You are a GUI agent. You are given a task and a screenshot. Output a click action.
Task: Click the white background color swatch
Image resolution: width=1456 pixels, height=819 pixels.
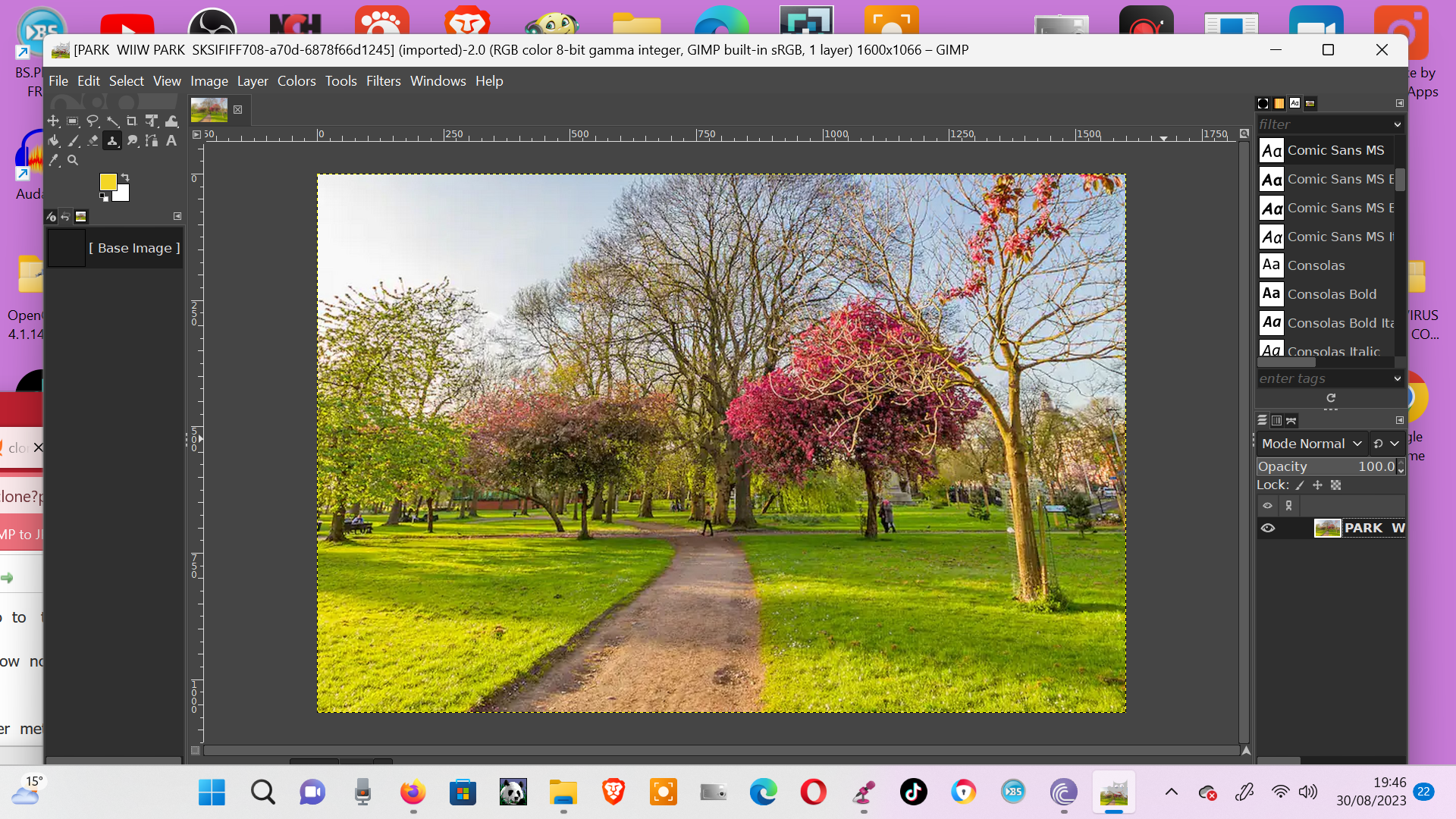pyautogui.click(x=123, y=194)
